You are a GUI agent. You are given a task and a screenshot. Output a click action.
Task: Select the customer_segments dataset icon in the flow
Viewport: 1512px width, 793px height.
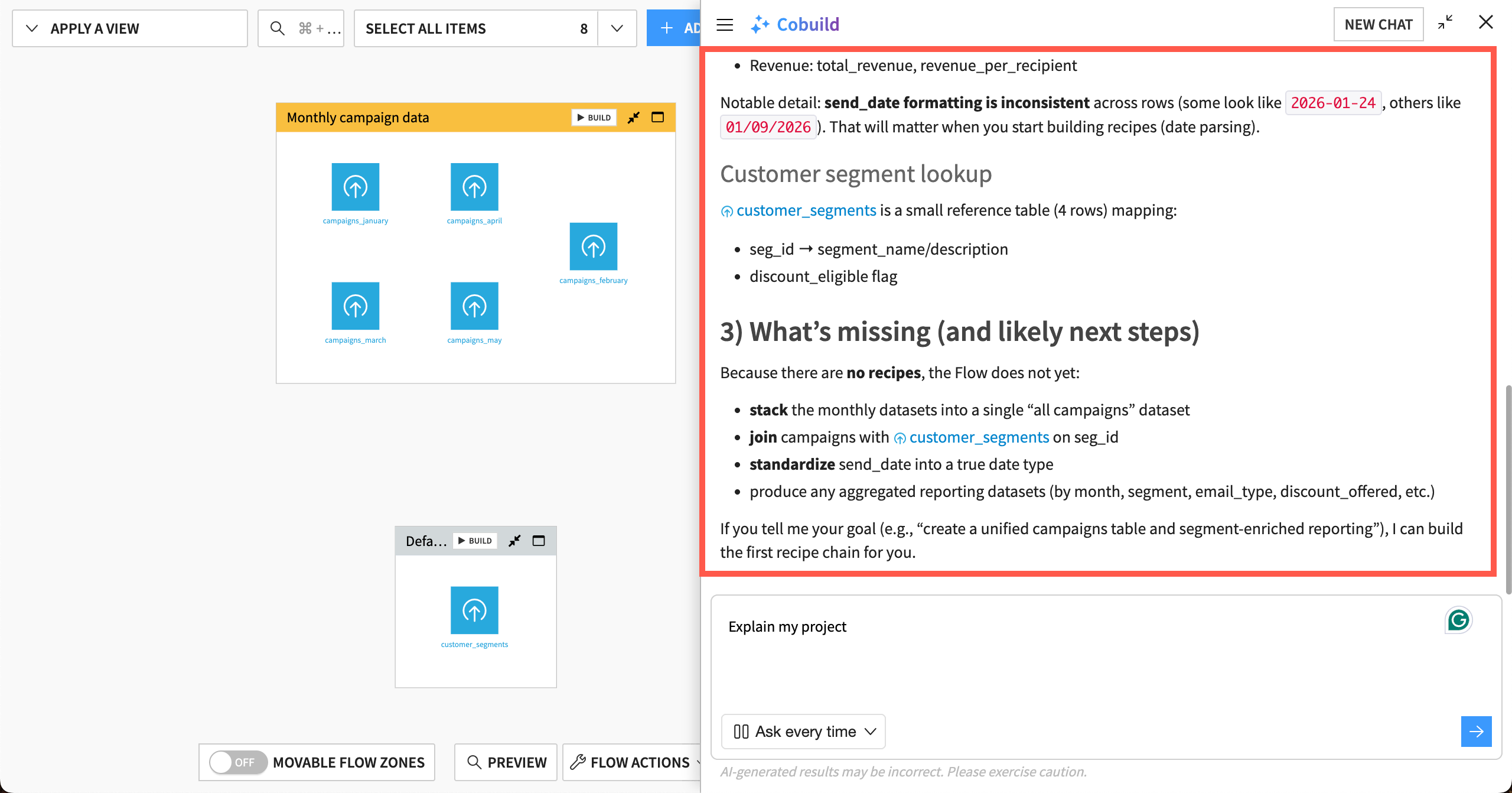[x=474, y=610]
